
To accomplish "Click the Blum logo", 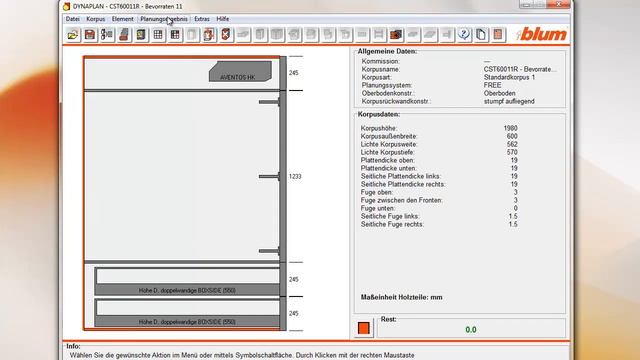I will (542, 34).
